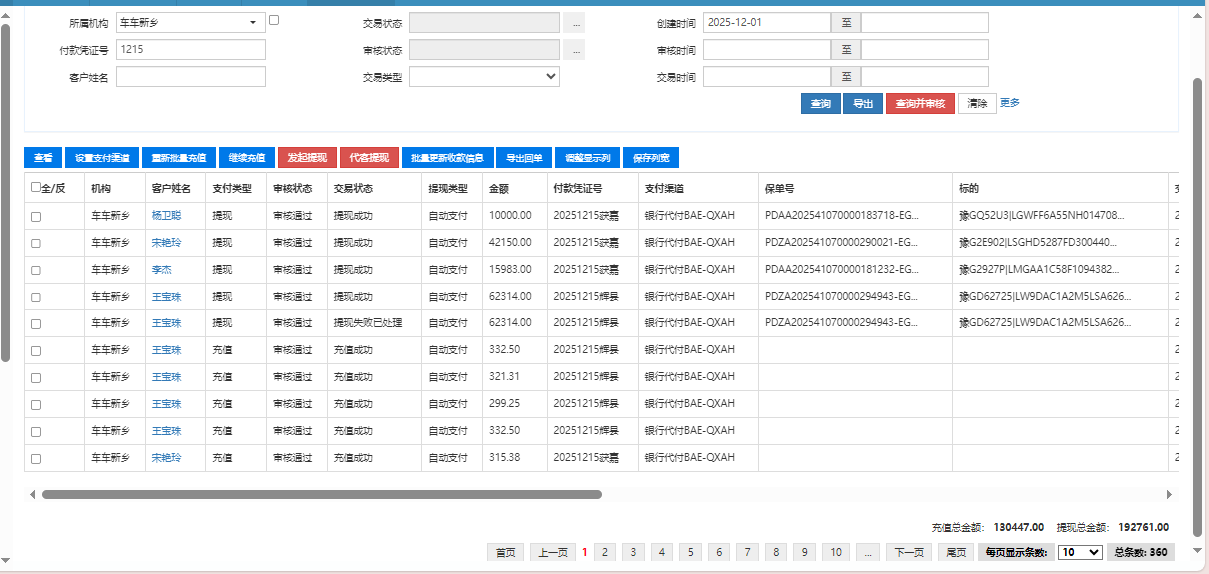Open the 审核状态 ellipsis picker button
1209x574 pixels.
(574, 50)
